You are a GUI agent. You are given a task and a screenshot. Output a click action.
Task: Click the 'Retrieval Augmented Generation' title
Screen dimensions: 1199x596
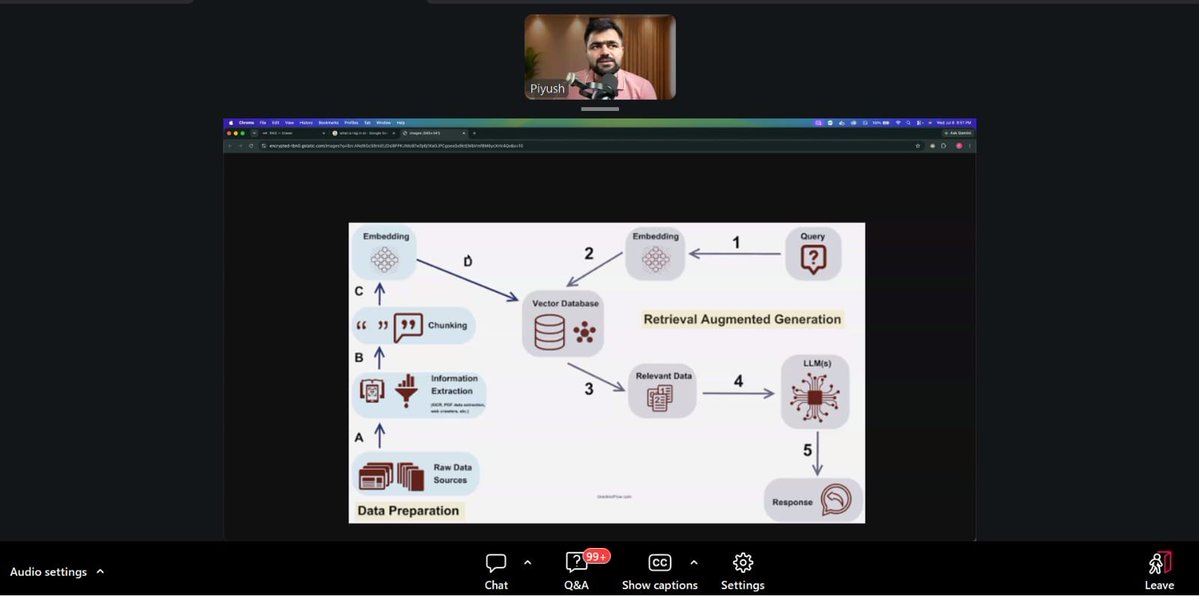tap(742, 320)
